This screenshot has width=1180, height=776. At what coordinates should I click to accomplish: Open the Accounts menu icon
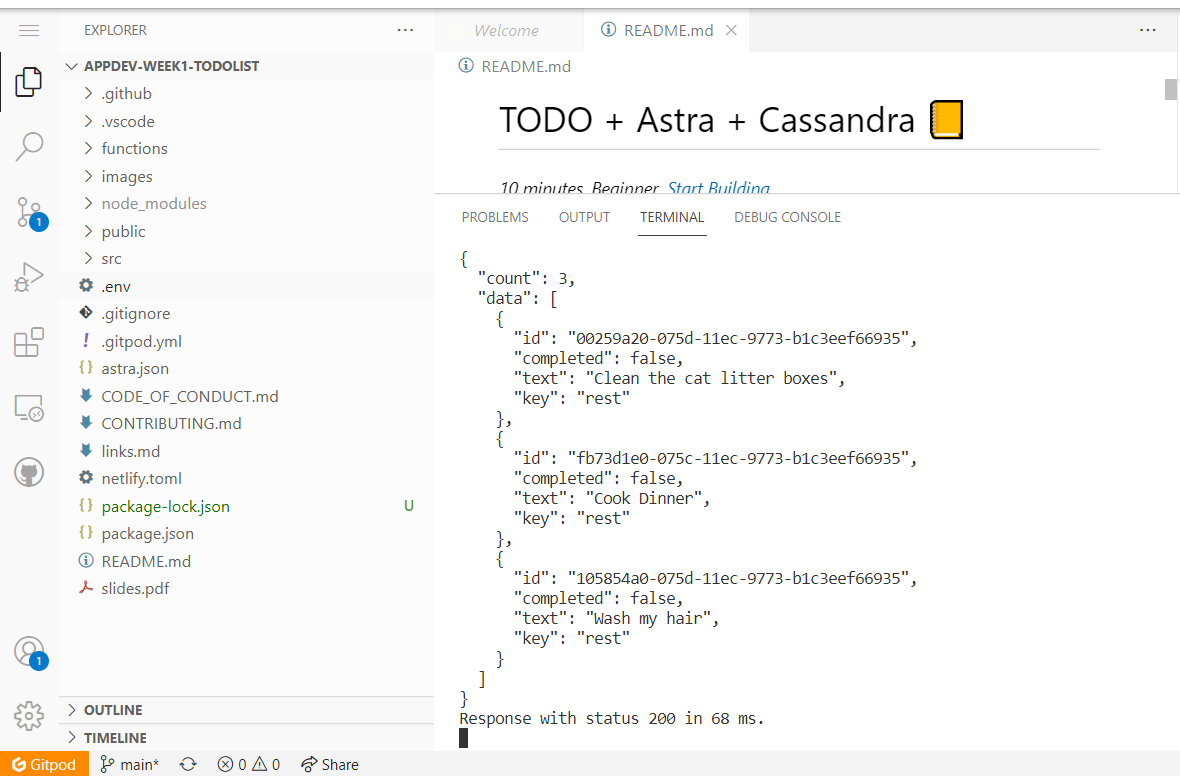[30, 653]
